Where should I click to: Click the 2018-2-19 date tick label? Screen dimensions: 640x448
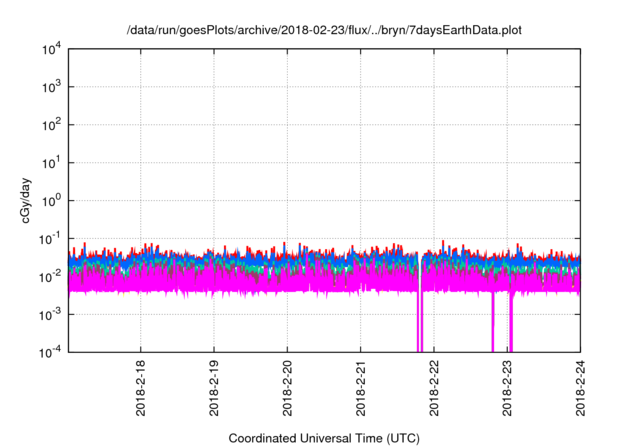214,388
